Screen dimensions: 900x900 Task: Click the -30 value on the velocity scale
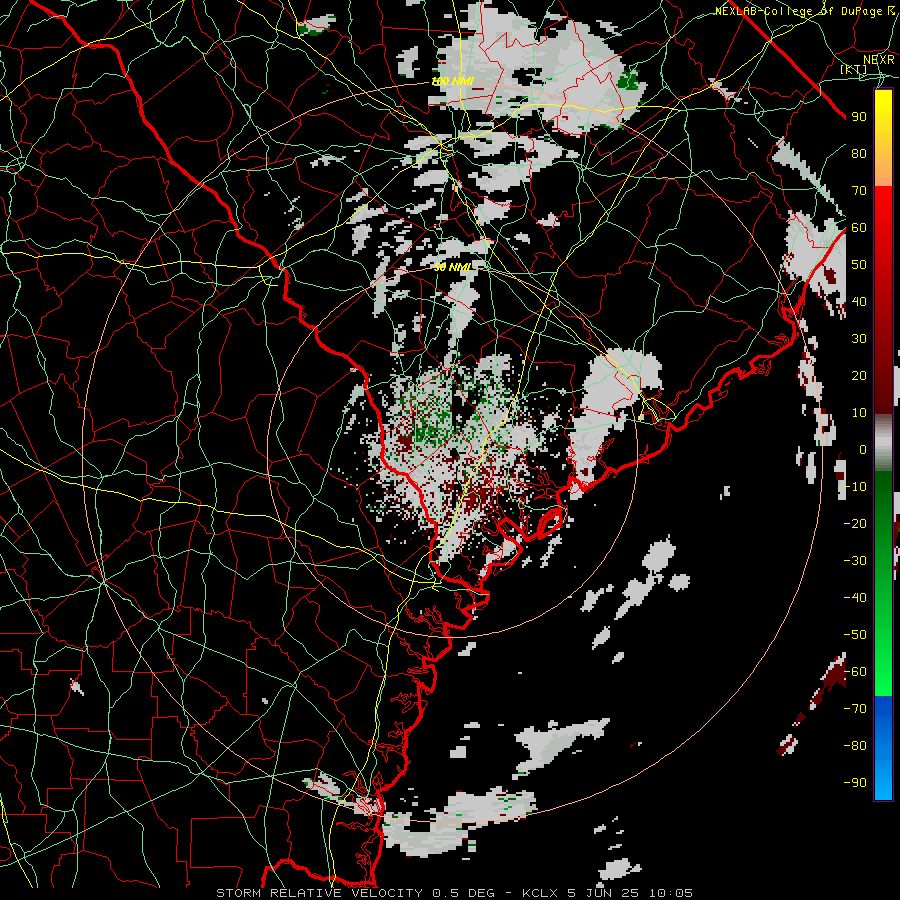click(x=855, y=561)
